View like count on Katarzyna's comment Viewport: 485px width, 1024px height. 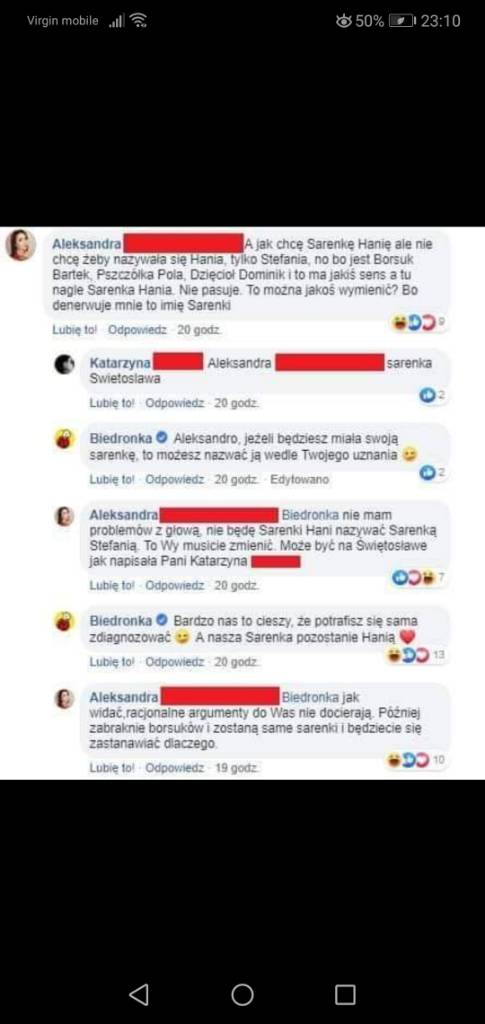click(432, 395)
